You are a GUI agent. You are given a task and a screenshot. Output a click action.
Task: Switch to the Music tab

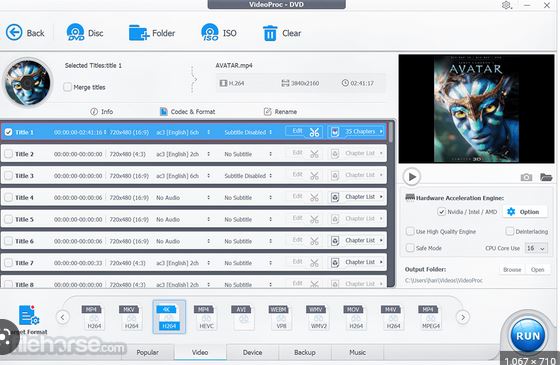(358, 352)
